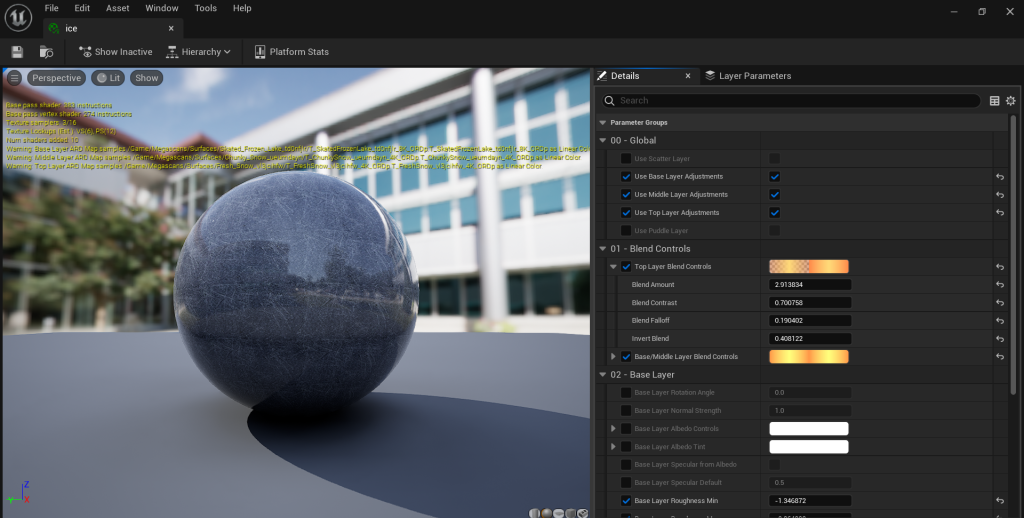The height and width of the screenshot is (518, 1024).
Task: Enable override for Use Puddle Layer
Action: (626, 231)
